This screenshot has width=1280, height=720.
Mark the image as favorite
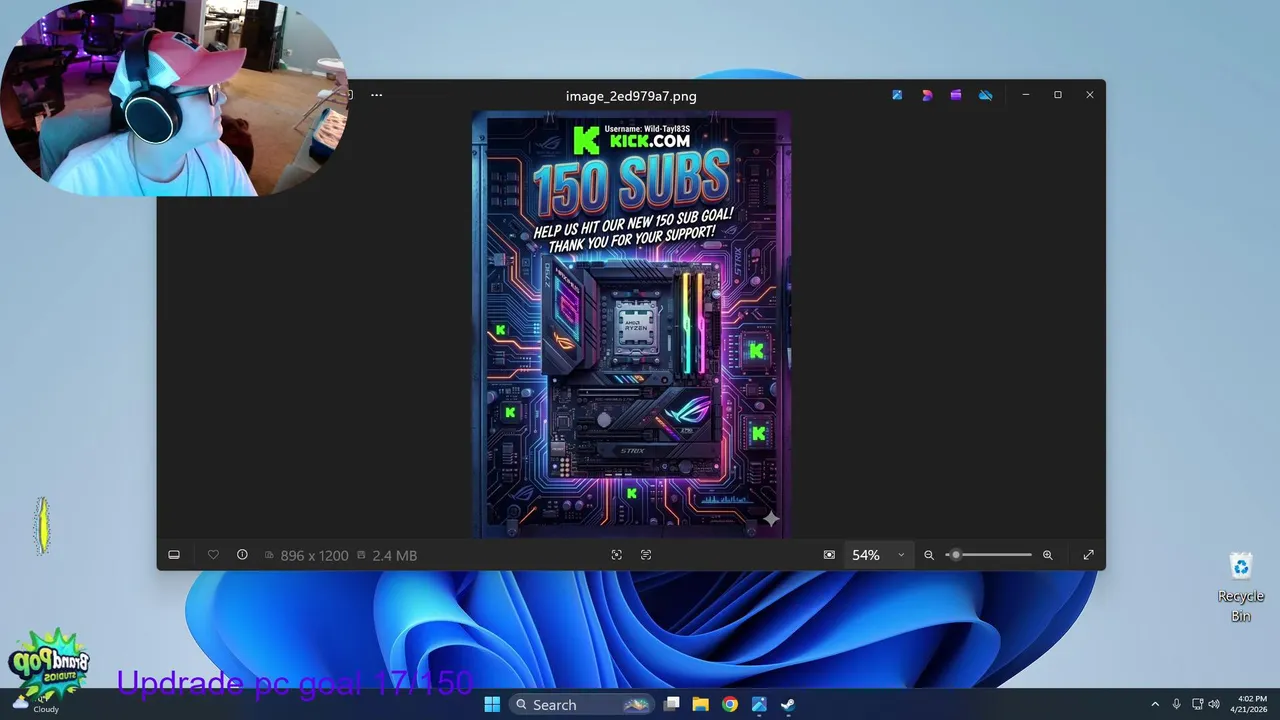(x=213, y=555)
